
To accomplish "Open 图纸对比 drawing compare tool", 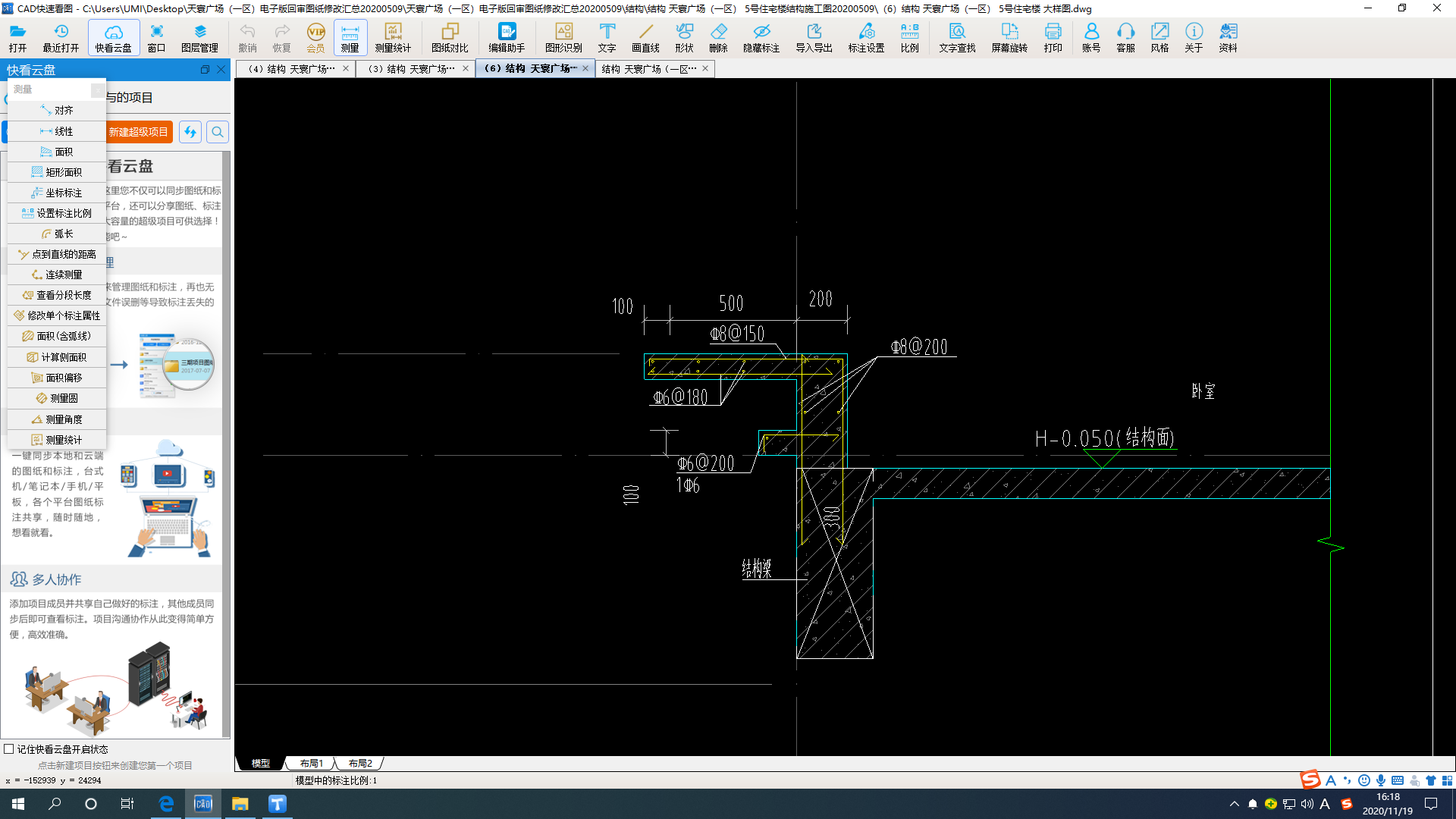I will pos(450,37).
